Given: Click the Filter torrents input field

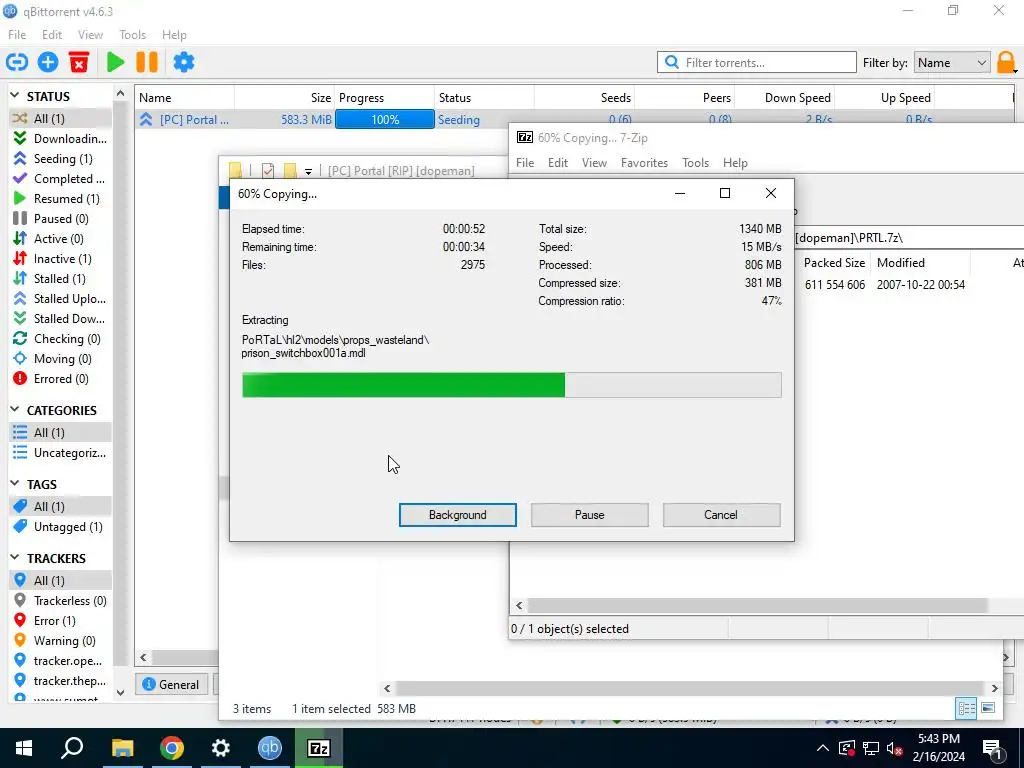Looking at the screenshot, I should [756, 63].
